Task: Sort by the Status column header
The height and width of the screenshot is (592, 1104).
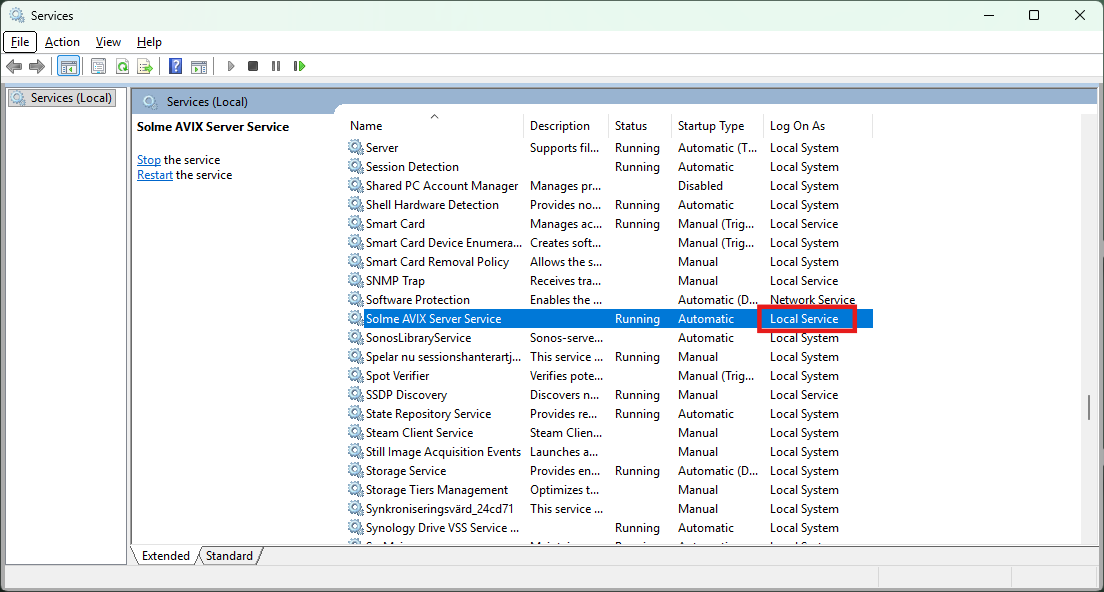Action: coord(639,125)
